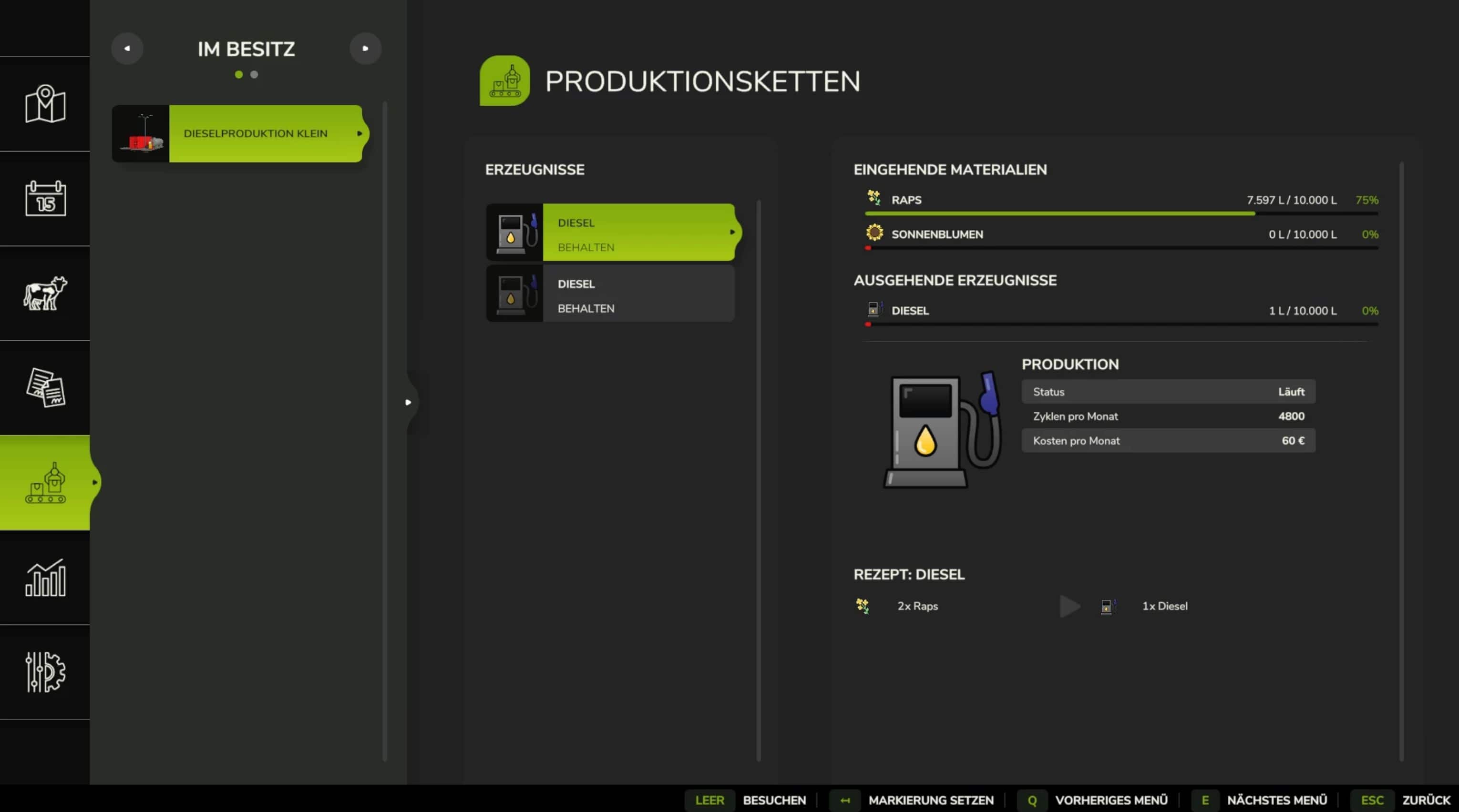
Task: Go to Nächstes Menü
Action: coord(1276,800)
